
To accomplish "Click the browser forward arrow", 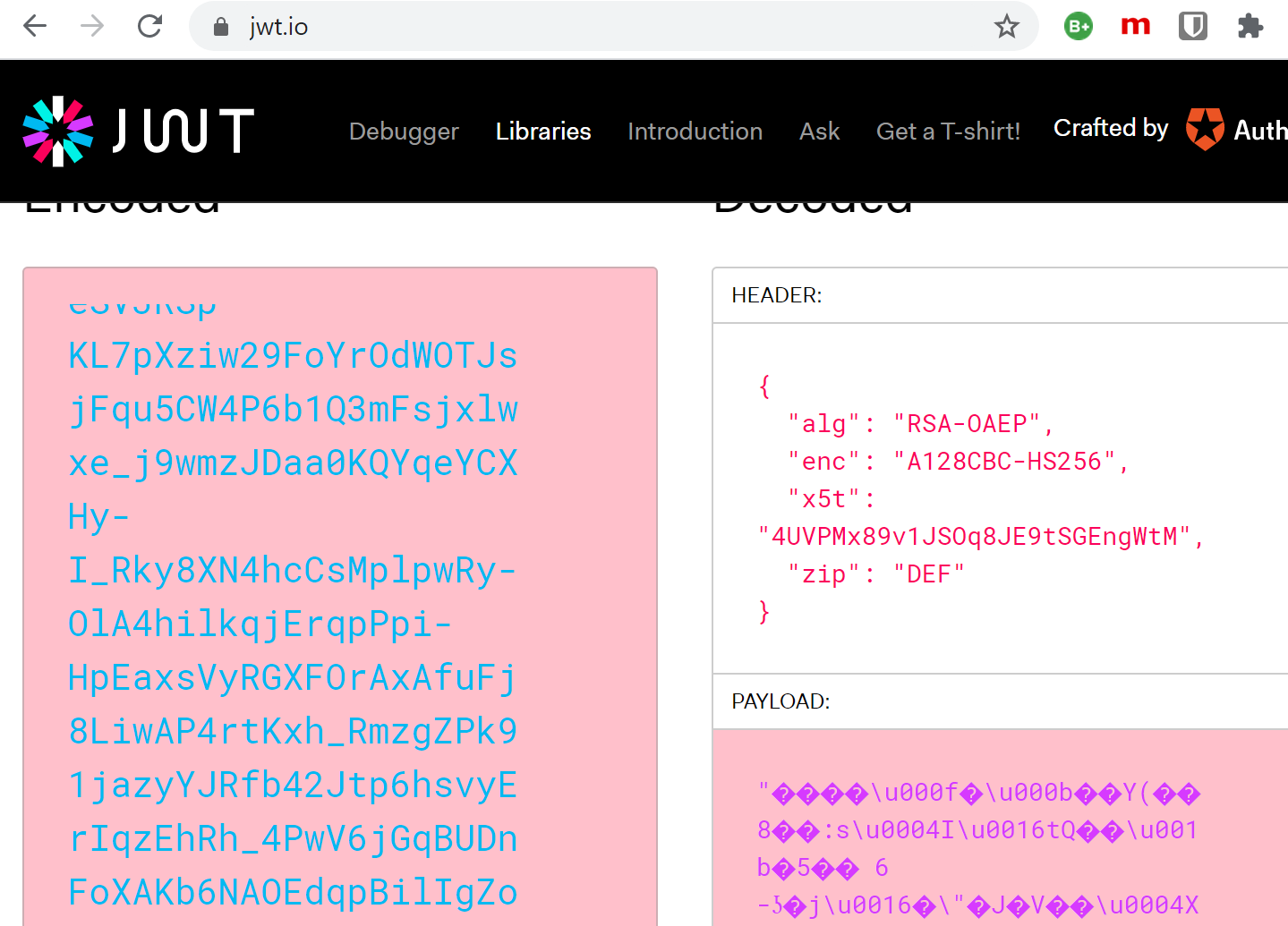I will [92, 26].
